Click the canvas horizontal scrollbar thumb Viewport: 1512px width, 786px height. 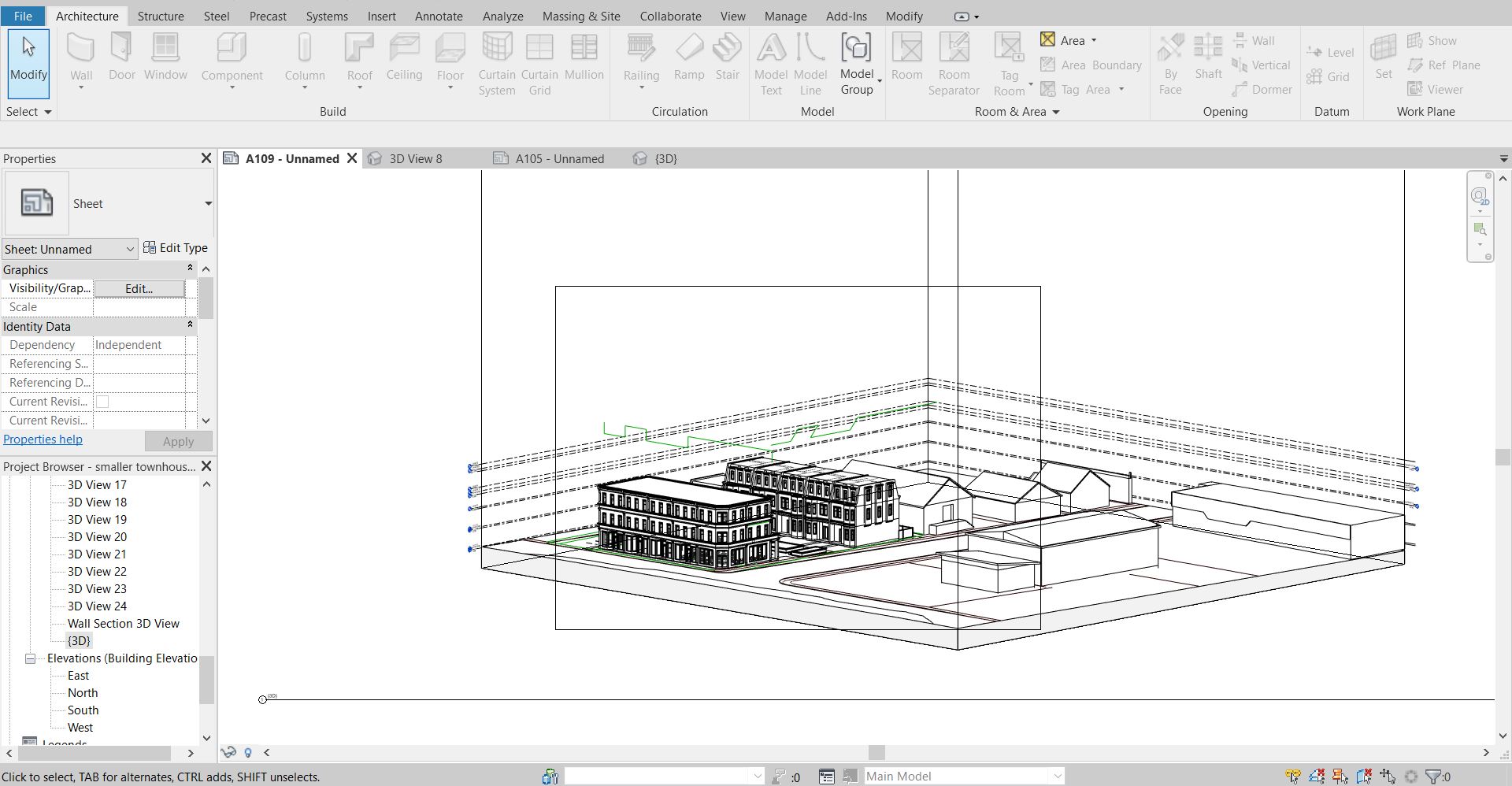[x=876, y=753]
